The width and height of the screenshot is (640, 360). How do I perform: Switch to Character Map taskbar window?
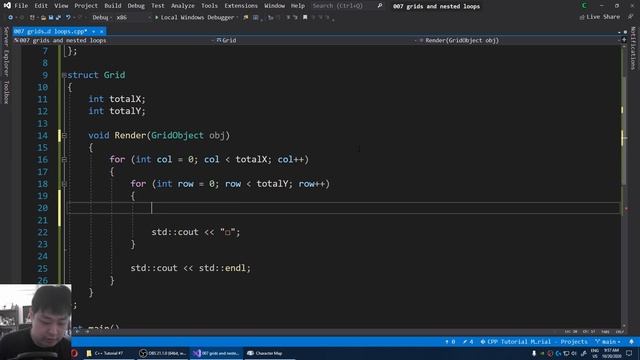(x=269, y=353)
